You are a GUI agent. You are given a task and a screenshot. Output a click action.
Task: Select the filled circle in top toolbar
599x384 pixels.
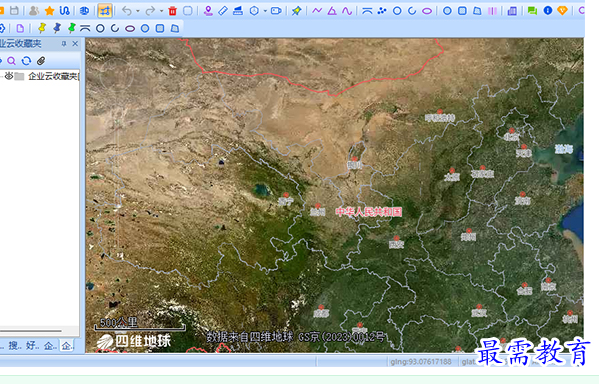447,11
